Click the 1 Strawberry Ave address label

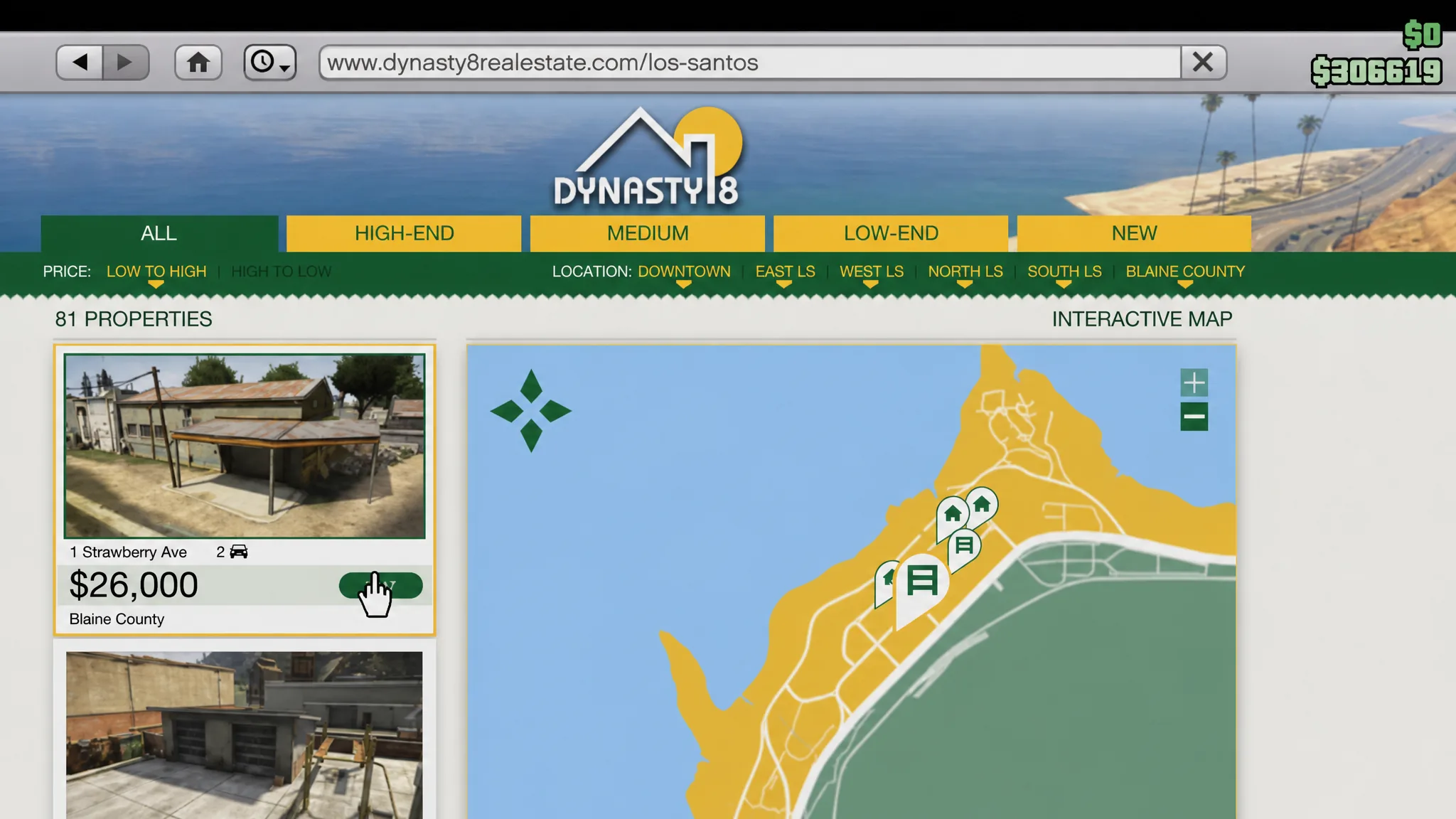tap(128, 552)
